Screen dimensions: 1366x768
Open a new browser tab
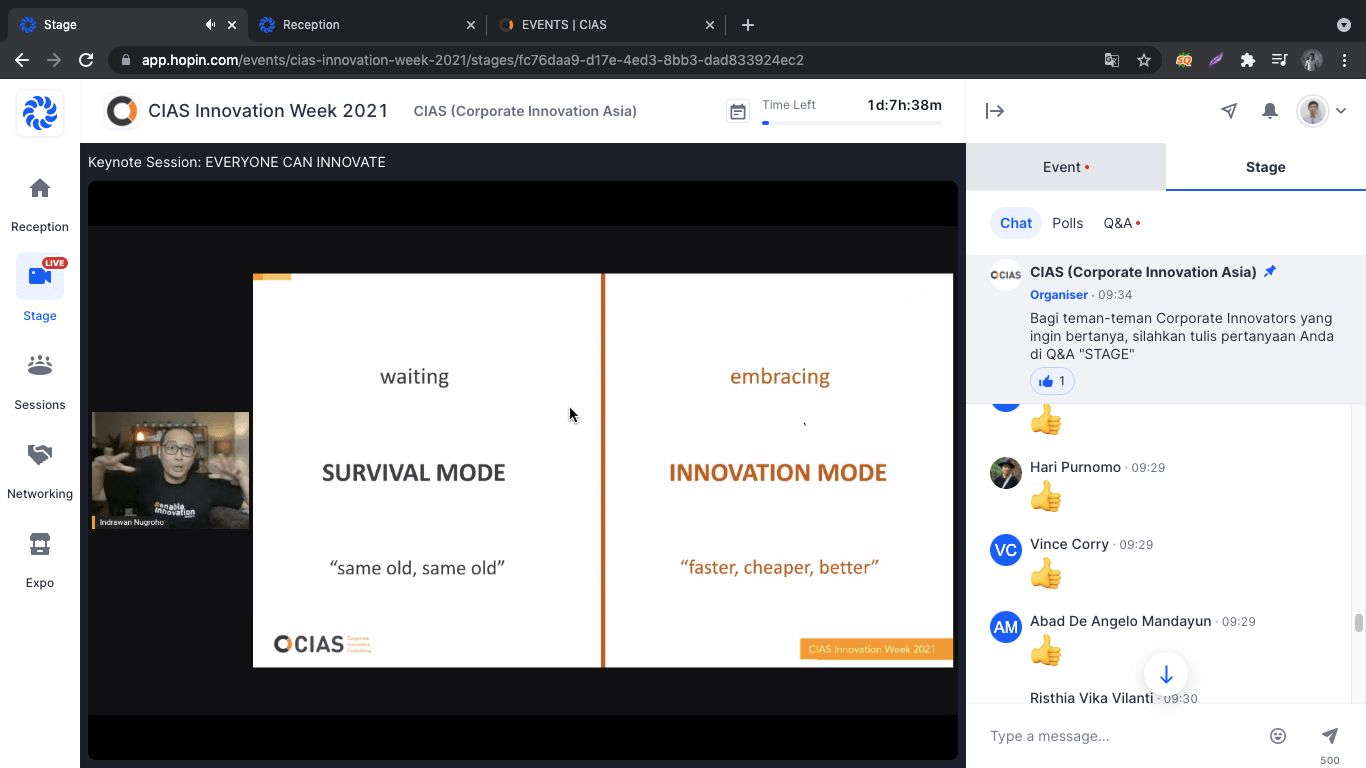(748, 25)
